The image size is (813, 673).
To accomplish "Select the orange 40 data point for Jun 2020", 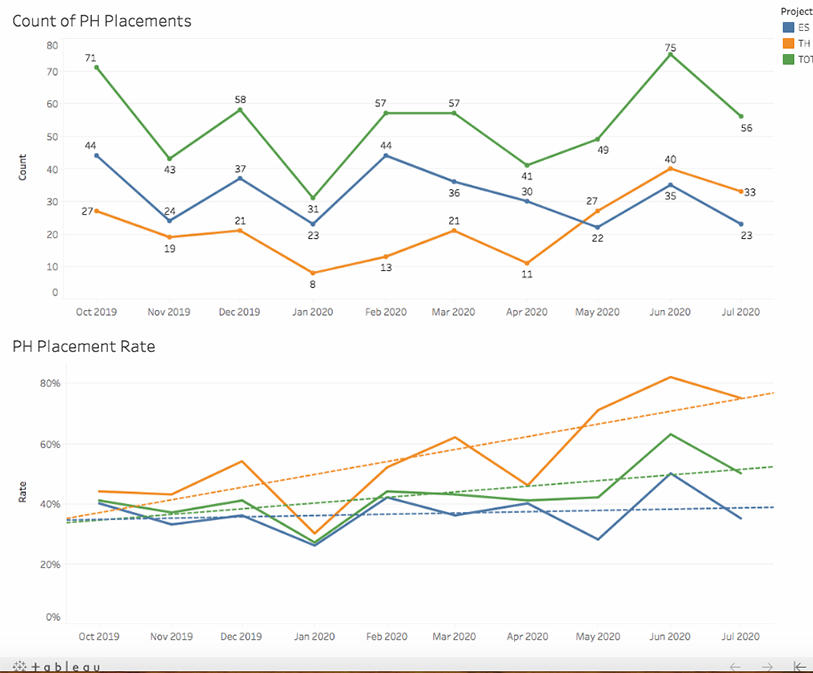I will 670,168.
